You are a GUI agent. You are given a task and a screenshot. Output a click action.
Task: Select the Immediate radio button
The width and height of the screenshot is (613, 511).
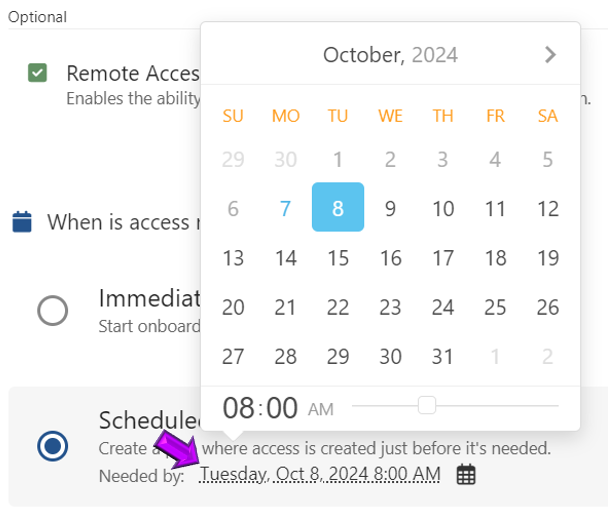pos(52,310)
